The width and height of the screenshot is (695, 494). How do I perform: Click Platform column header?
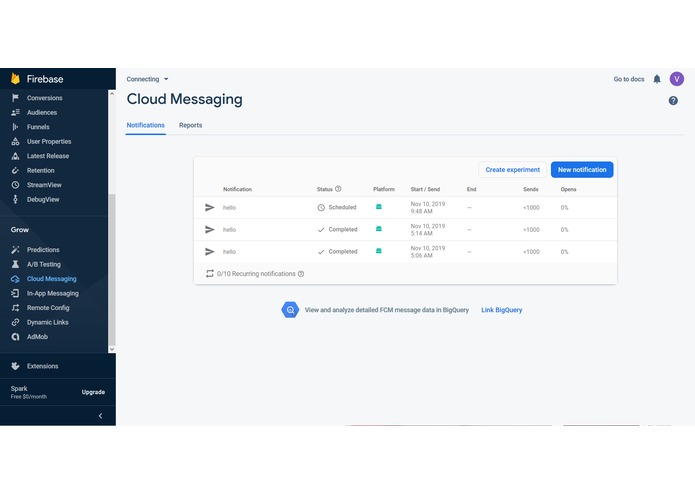tap(384, 189)
